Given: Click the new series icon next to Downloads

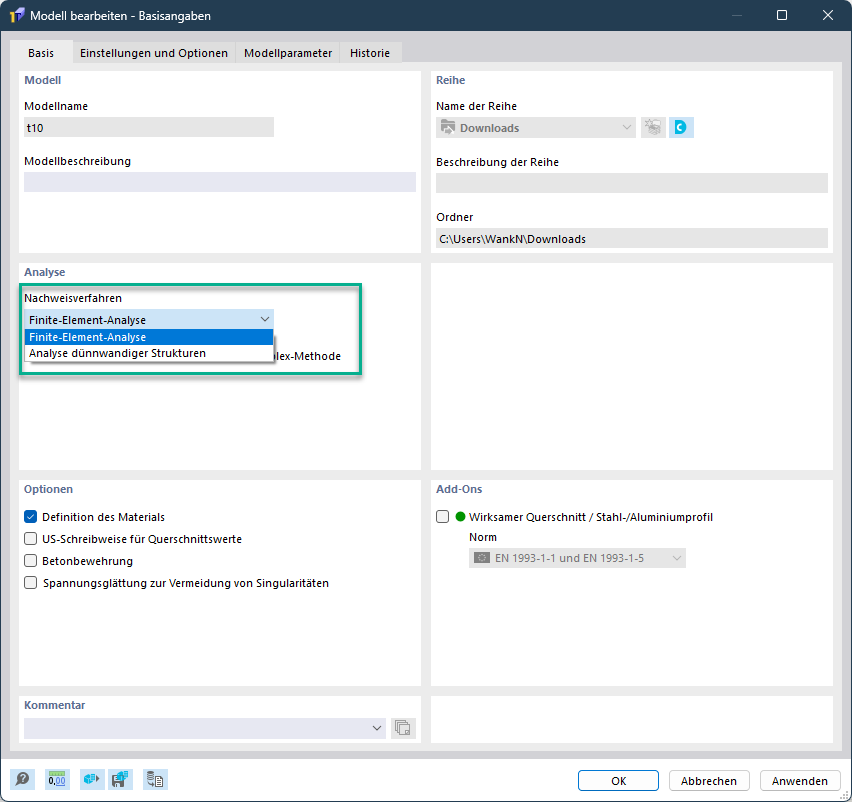Looking at the screenshot, I should [653, 128].
